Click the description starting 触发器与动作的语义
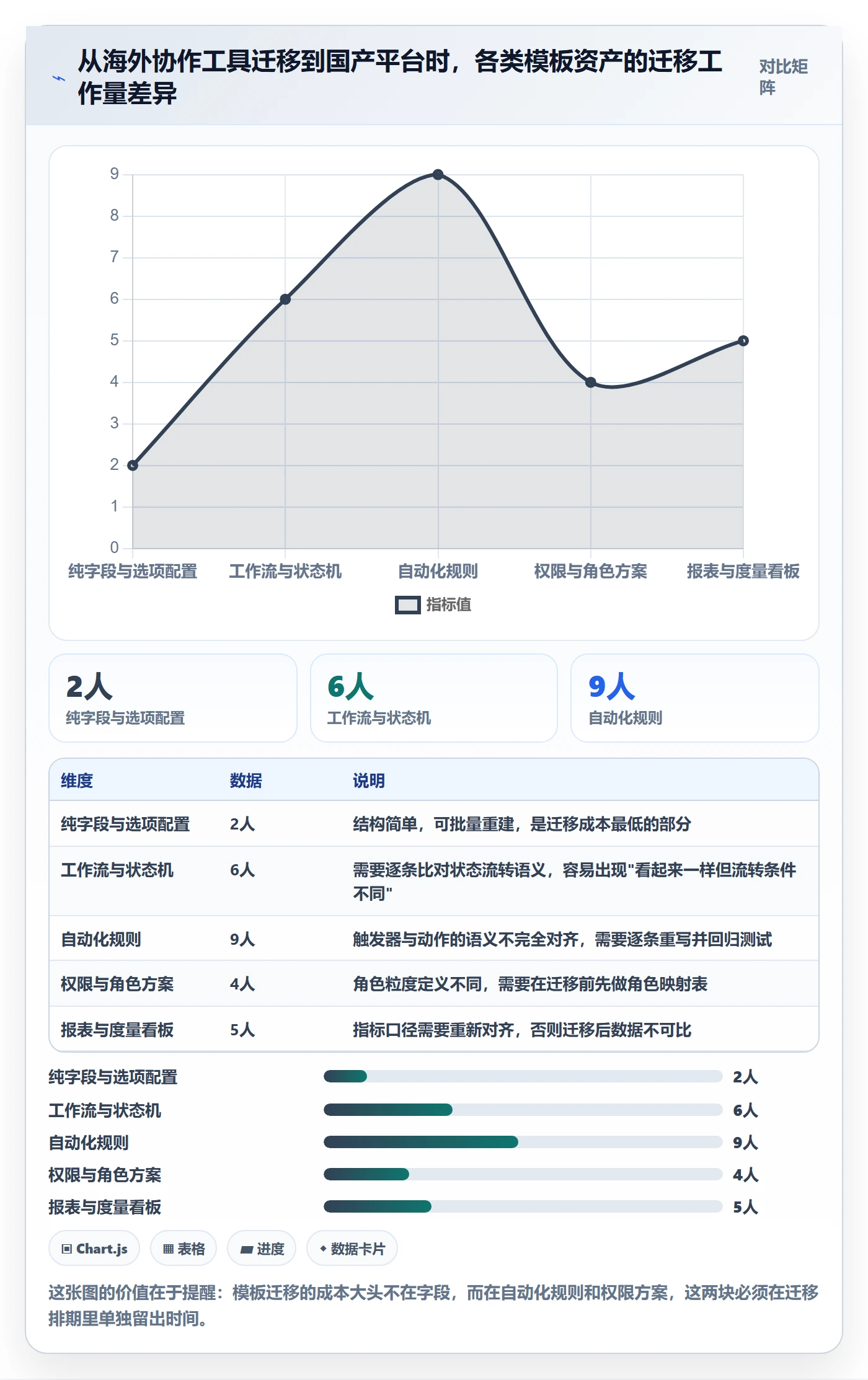This screenshot has width=868, height=1380. click(x=562, y=939)
